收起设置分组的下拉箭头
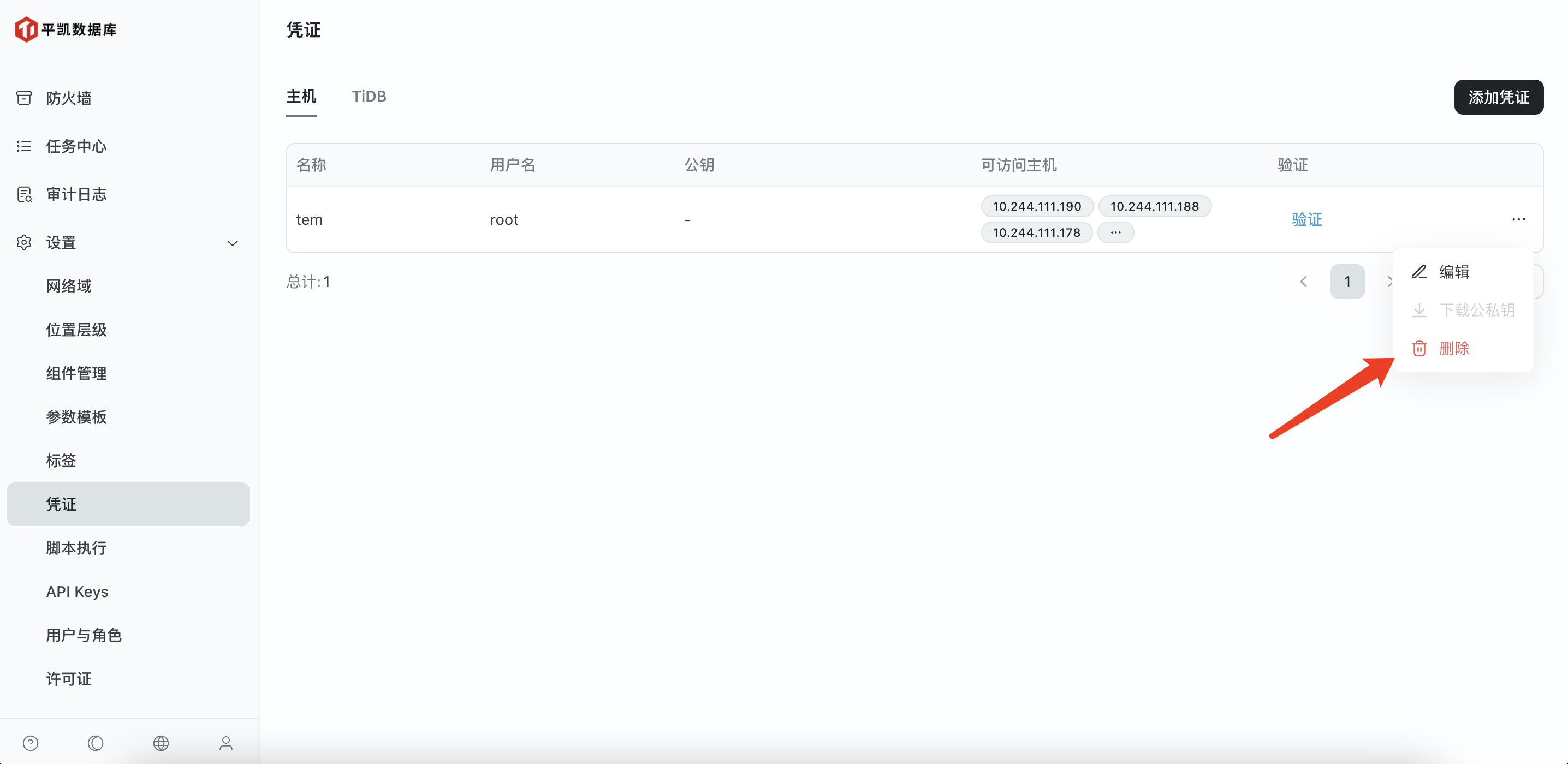 click(233, 243)
